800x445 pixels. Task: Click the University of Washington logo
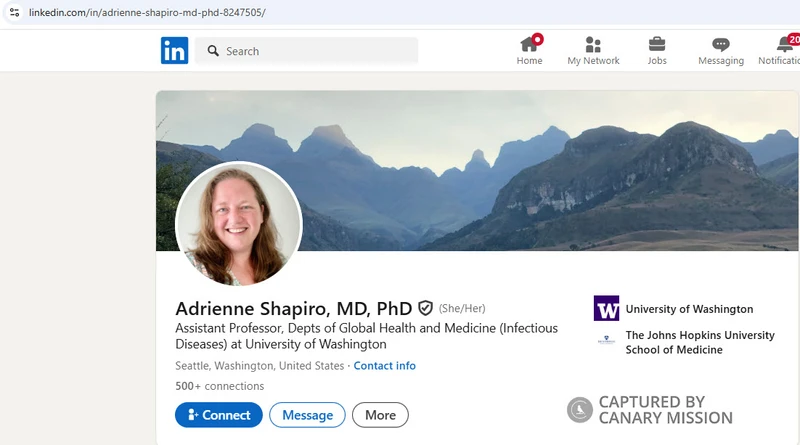[x=606, y=308]
